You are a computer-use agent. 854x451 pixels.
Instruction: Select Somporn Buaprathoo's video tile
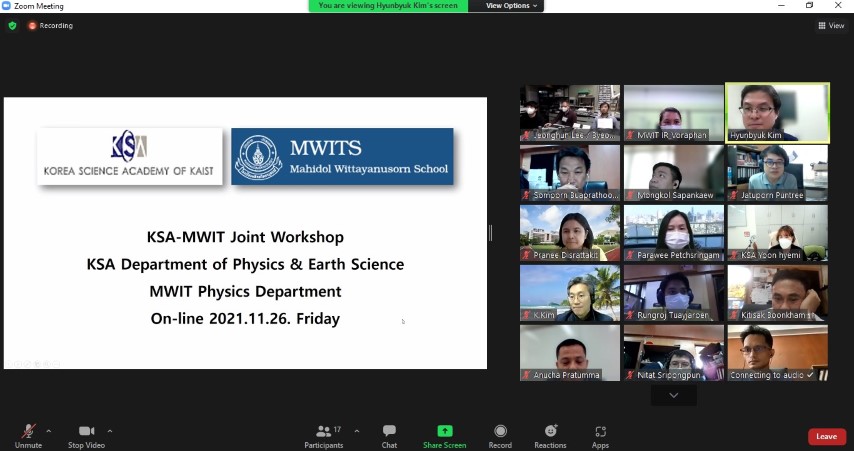point(570,173)
